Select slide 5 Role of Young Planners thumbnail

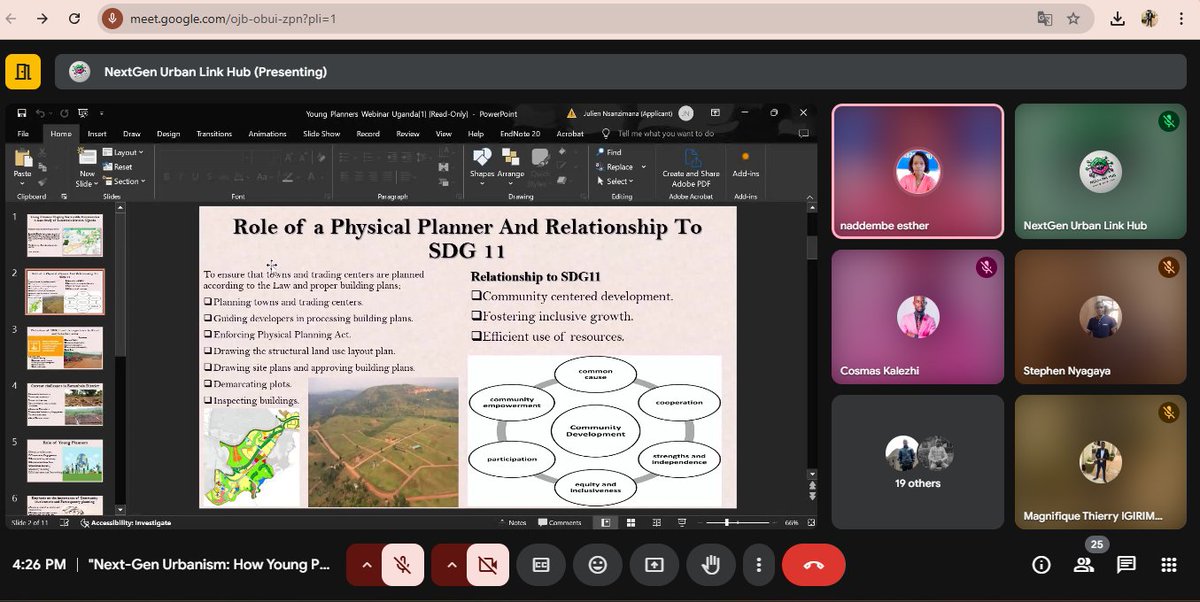[x=64, y=461]
